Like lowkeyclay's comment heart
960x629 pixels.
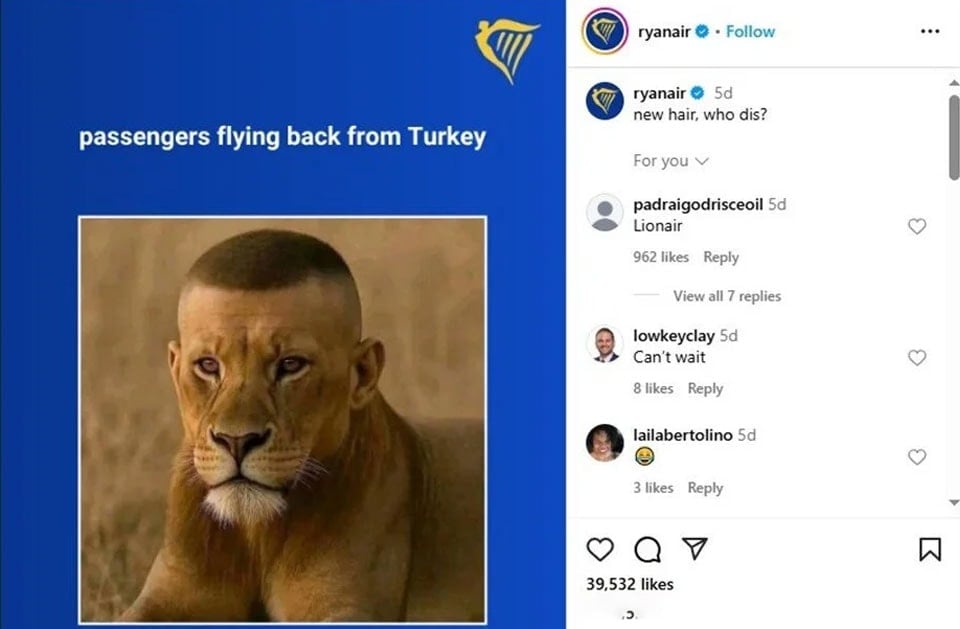point(917,357)
